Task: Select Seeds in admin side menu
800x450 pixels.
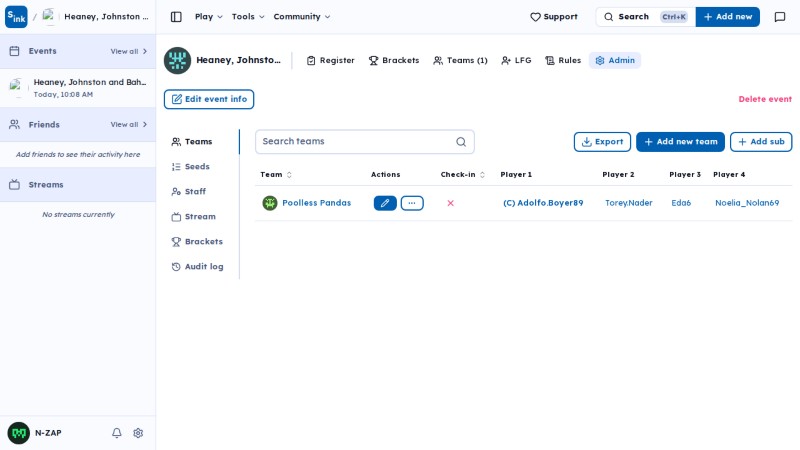Action: [x=191, y=167]
